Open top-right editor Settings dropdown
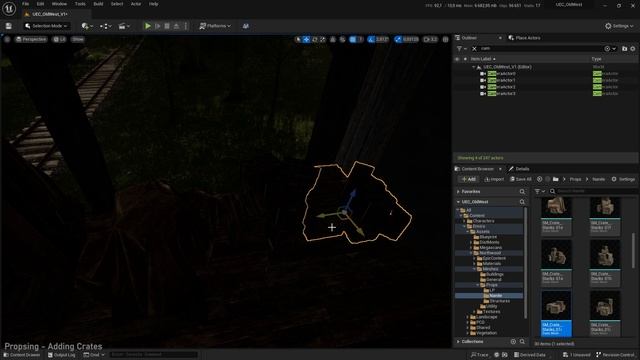 click(x=619, y=26)
